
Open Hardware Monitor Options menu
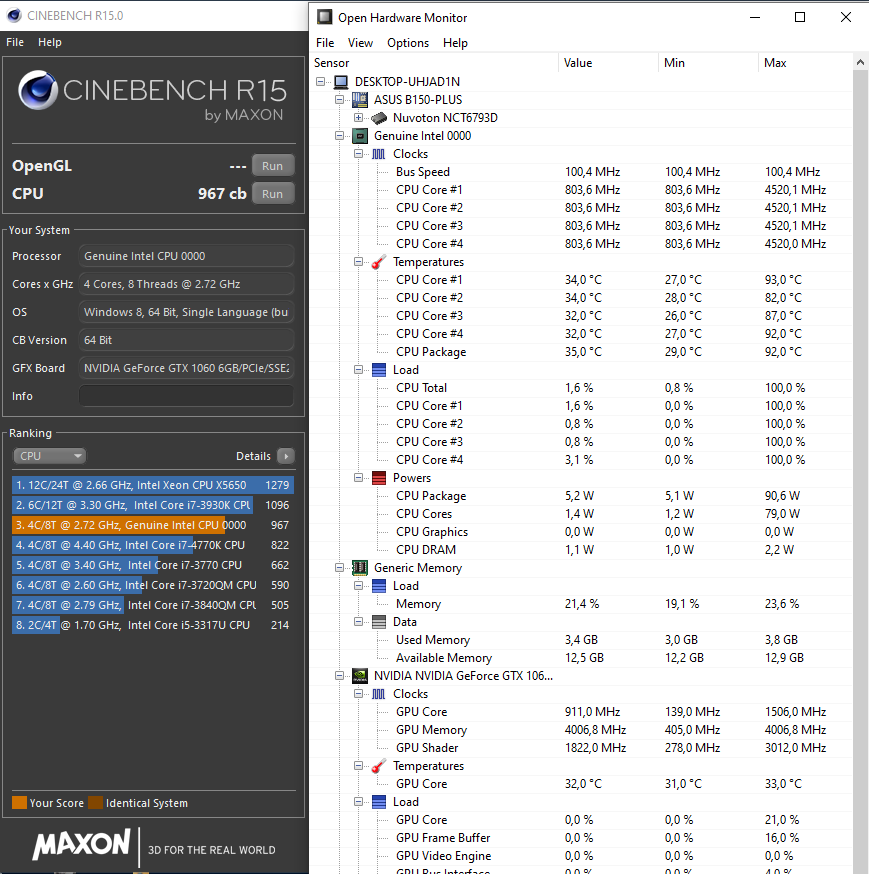click(x=408, y=43)
